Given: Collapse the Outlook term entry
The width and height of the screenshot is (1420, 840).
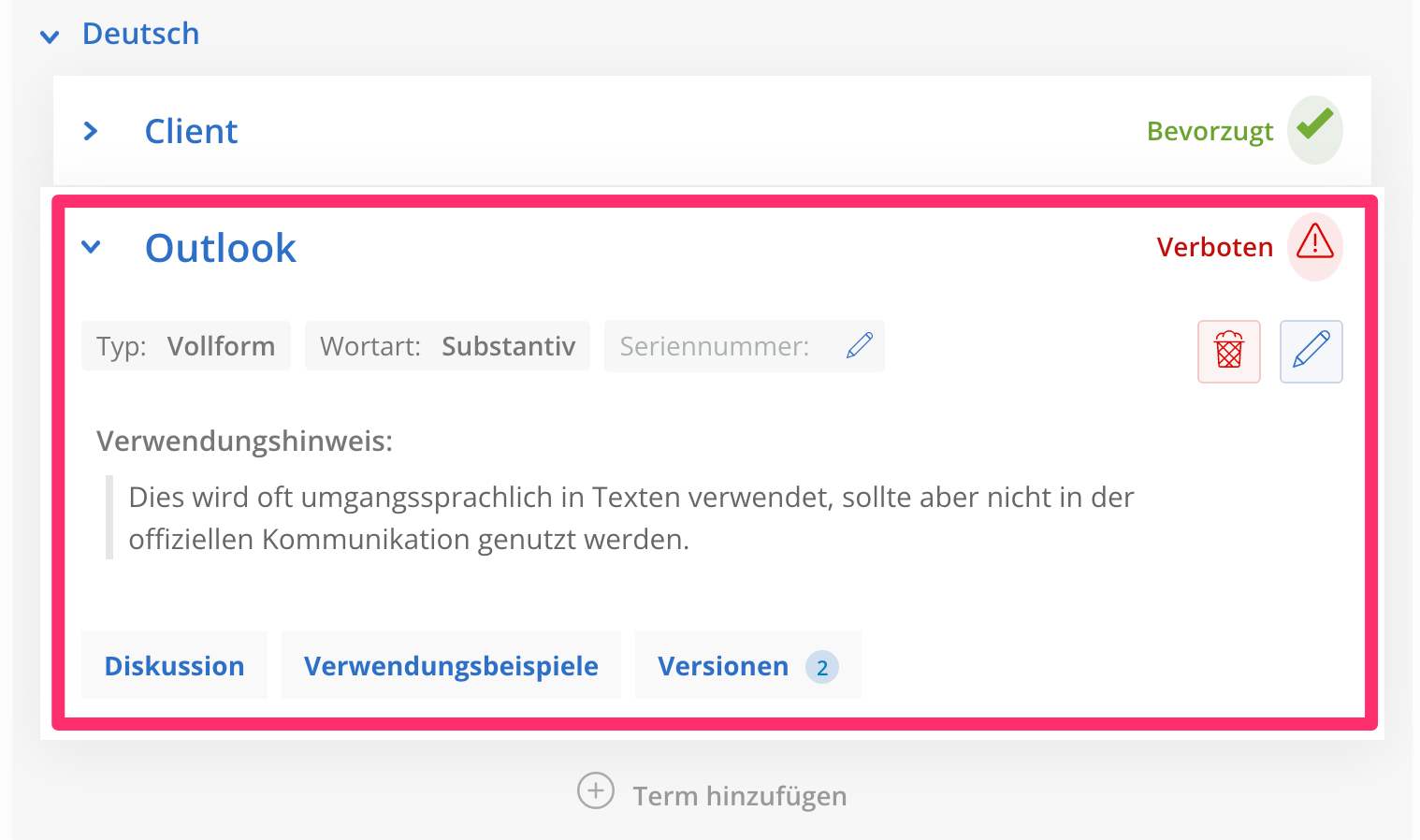Looking at the screenshot, I should coord(91,247).
